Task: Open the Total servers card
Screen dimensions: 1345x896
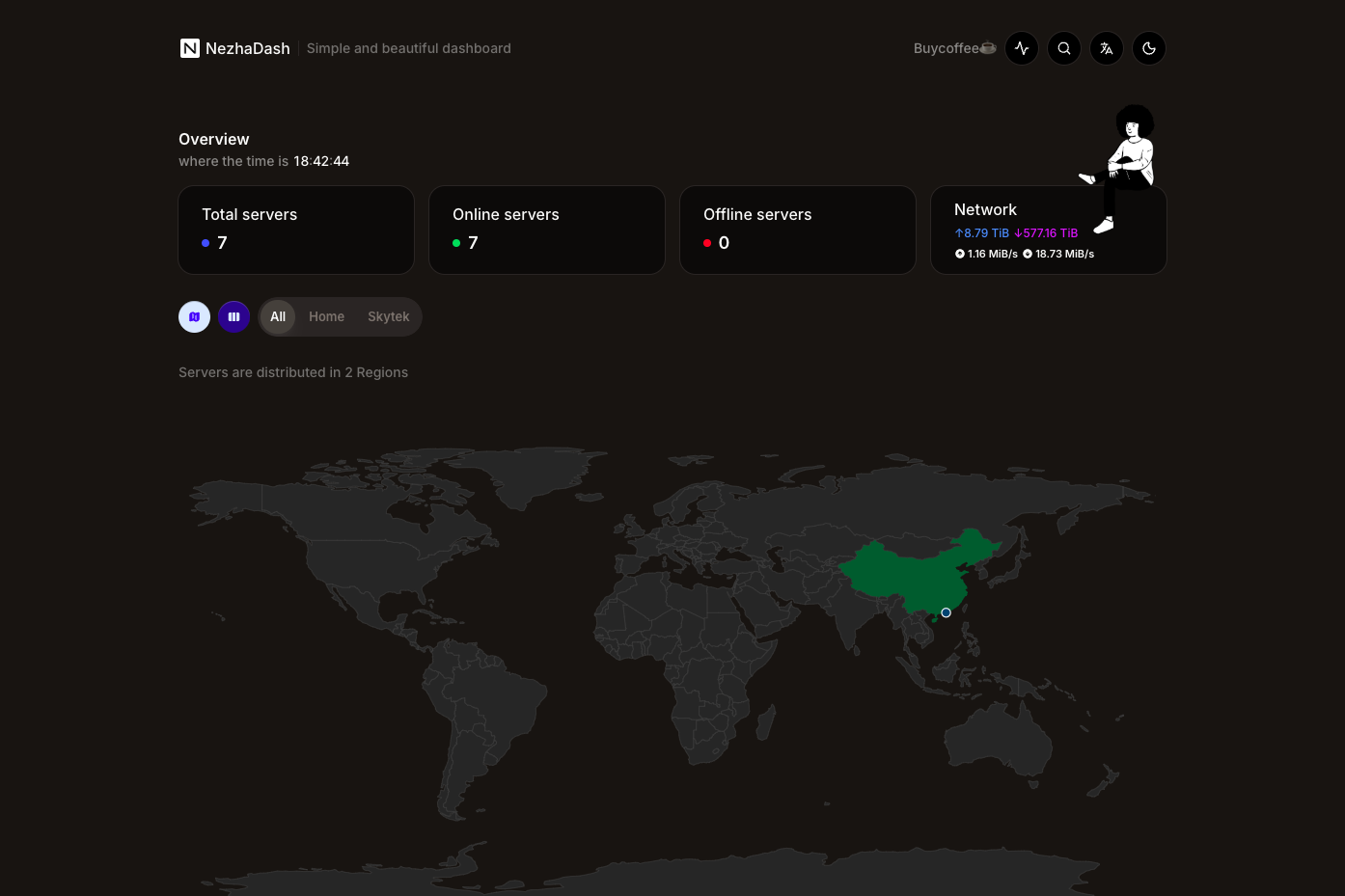Action: pyautogui.click(x=296, y=230)
